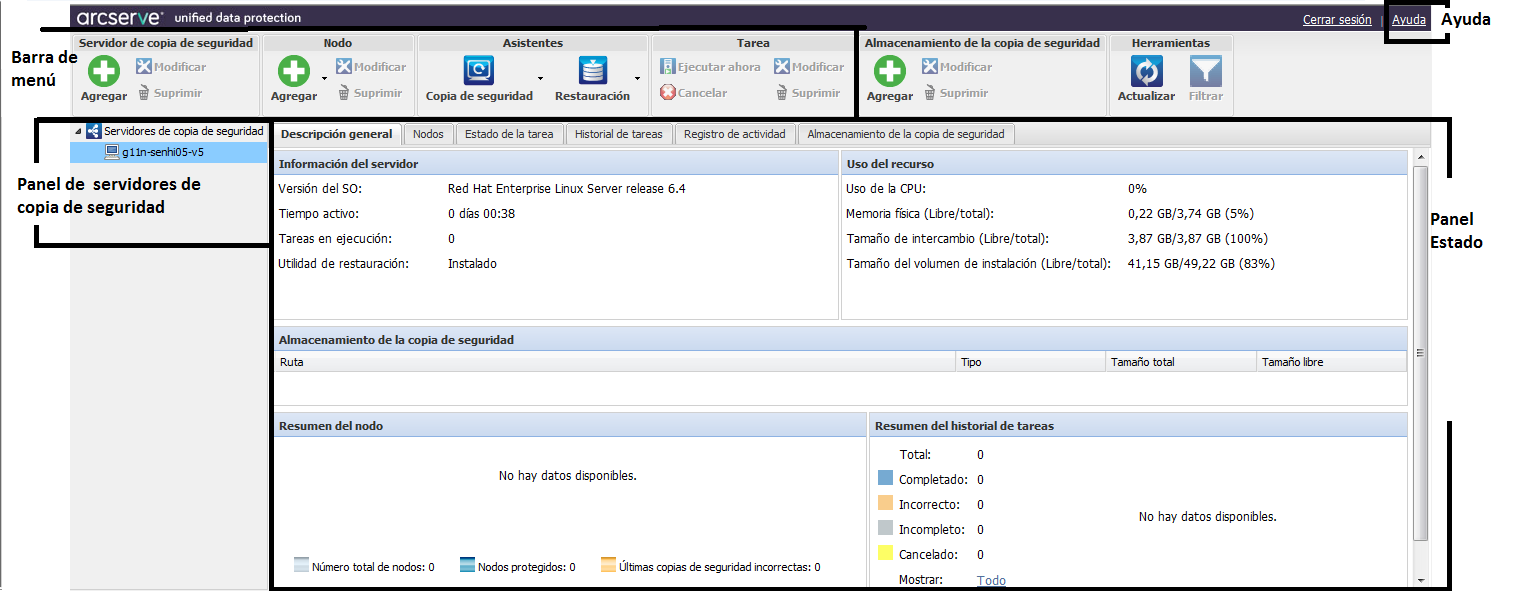This screenshot has height=591, width=1525.
Task: Open the Copia de seguridad assistant icon
Action: (x=478, y=71)
